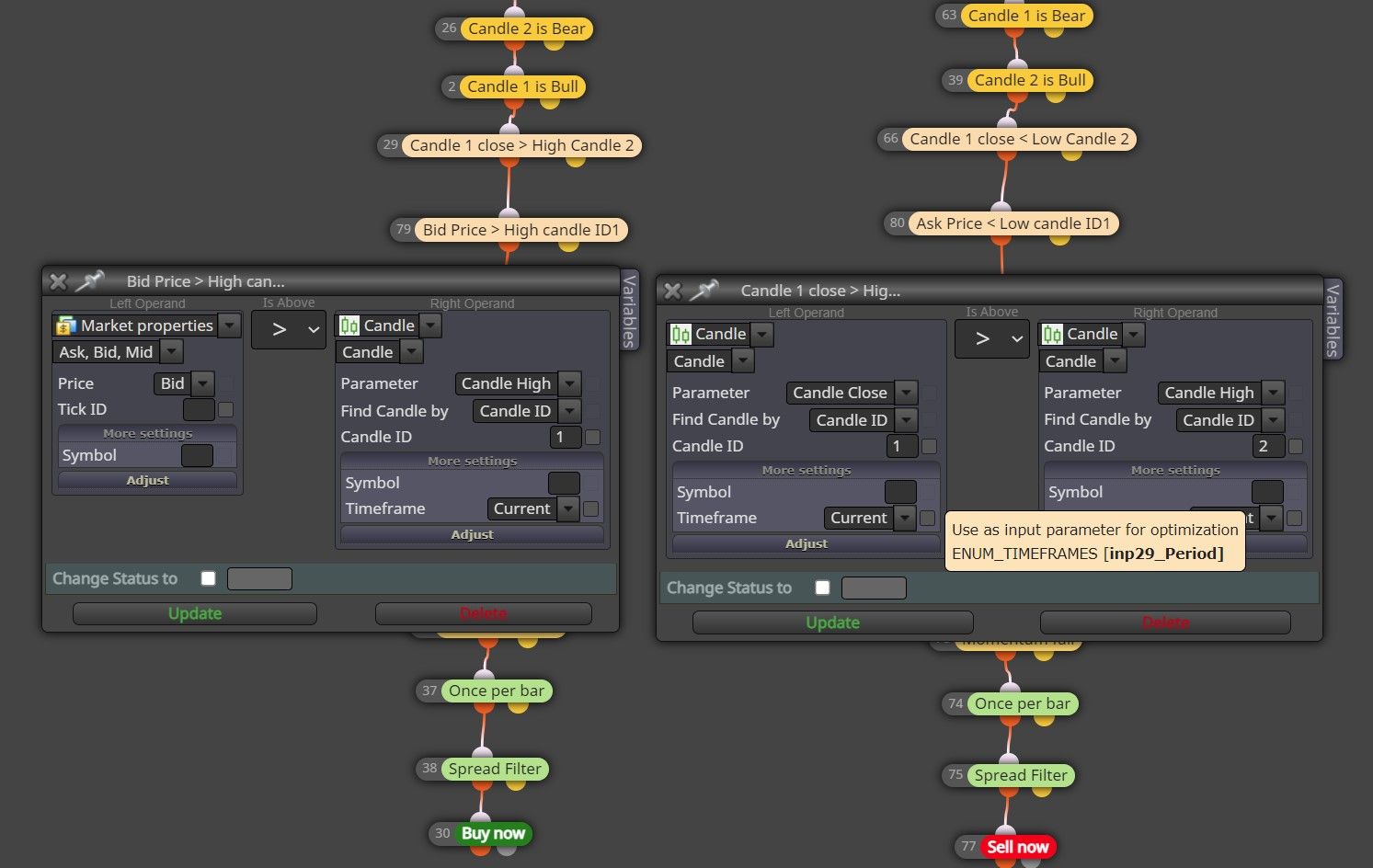Select the Sell now node
Image resolution: width=1373 pixels, height=868 pixels.
tap(1018, 847)
